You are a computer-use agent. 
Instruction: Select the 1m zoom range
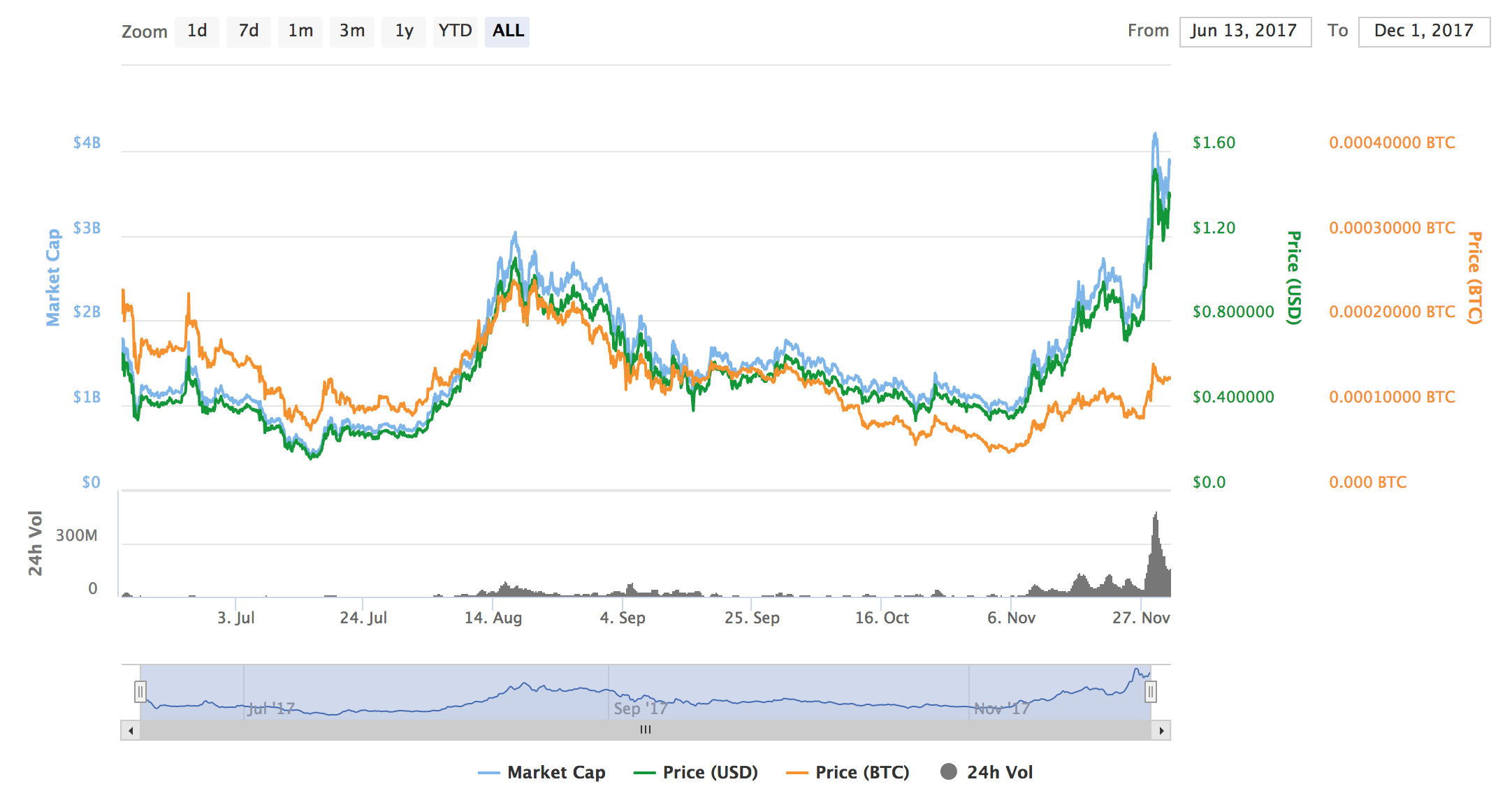pos(300,31)
